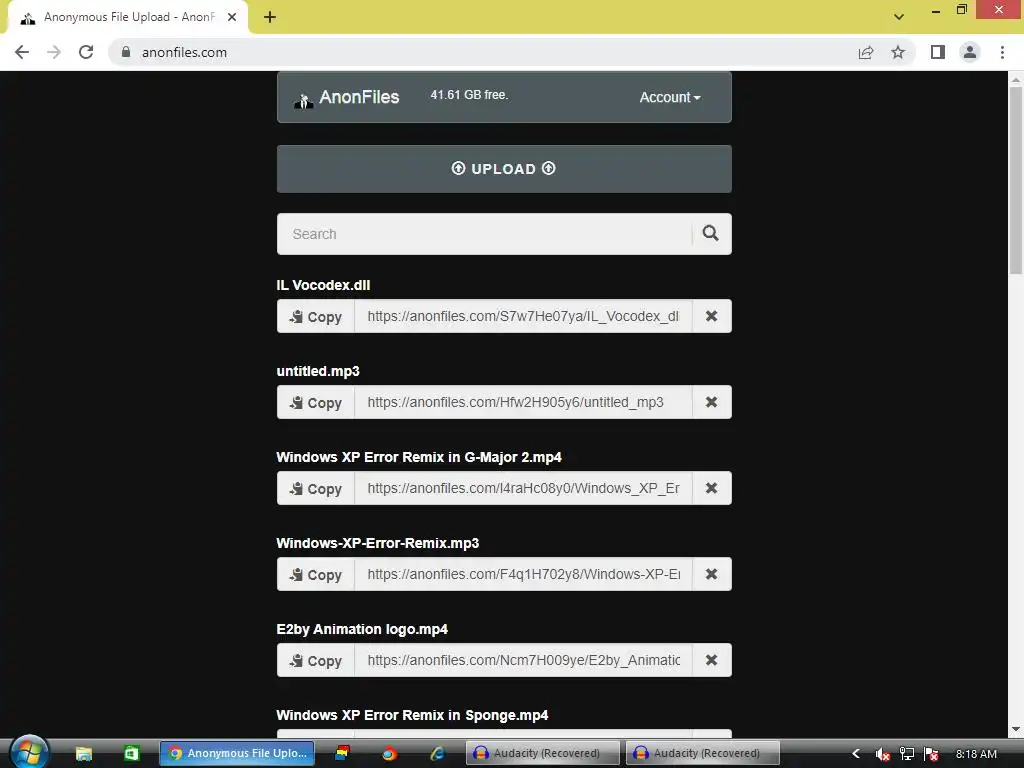Delete E2by Animation logo.mp4 with X icon

tap(712, 660)
